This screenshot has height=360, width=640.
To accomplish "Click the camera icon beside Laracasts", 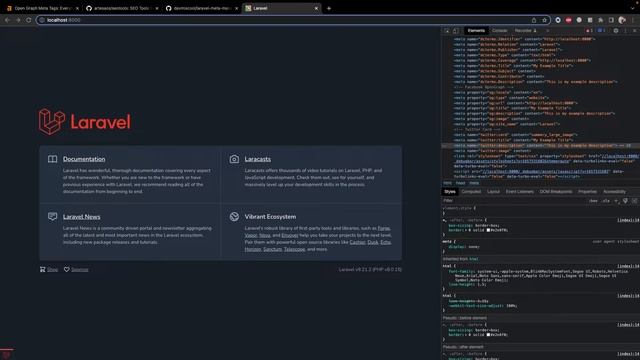I will coord(234,159).
